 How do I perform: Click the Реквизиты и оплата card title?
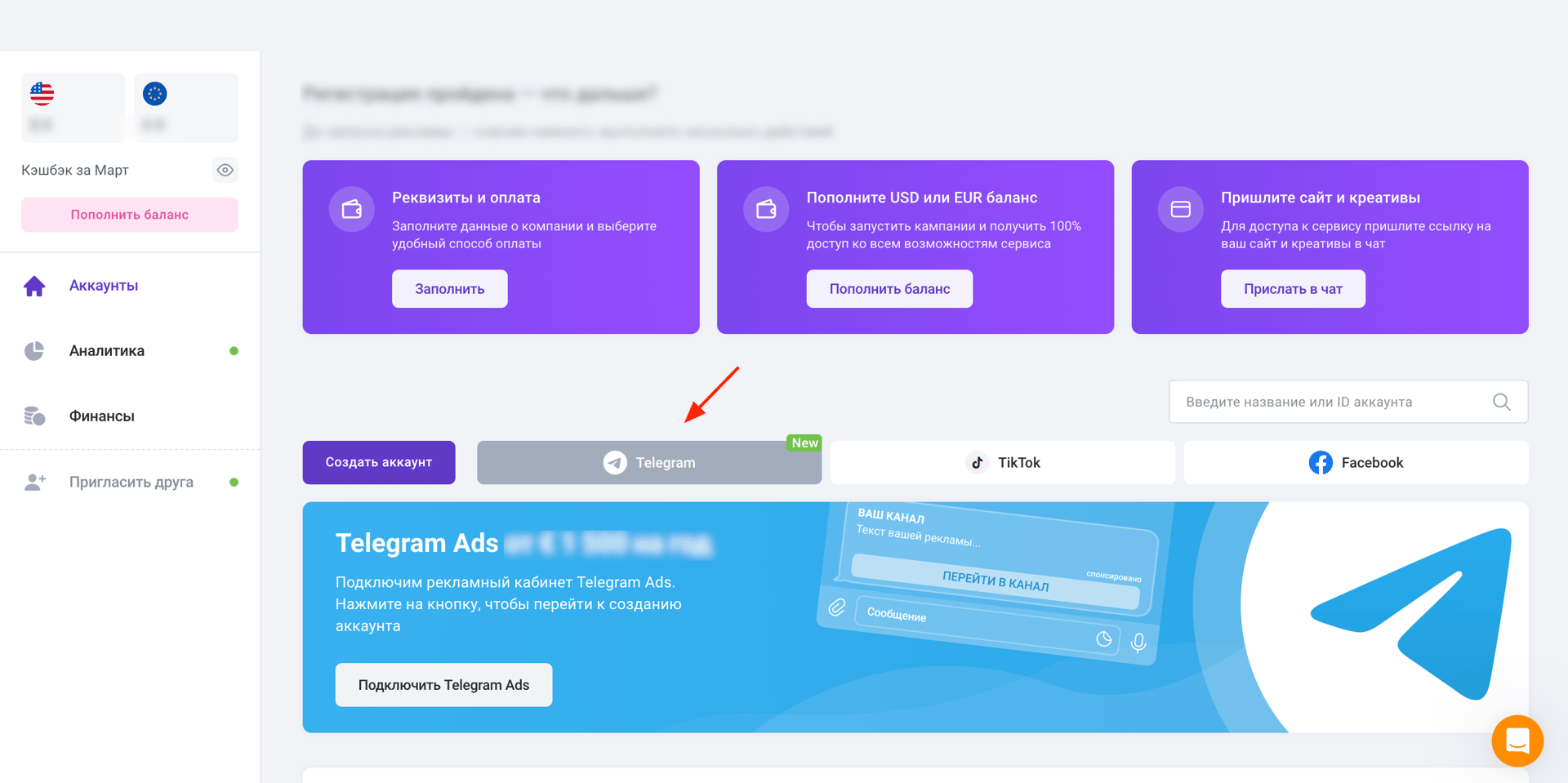pyautogui.click(x=466, y=198)
